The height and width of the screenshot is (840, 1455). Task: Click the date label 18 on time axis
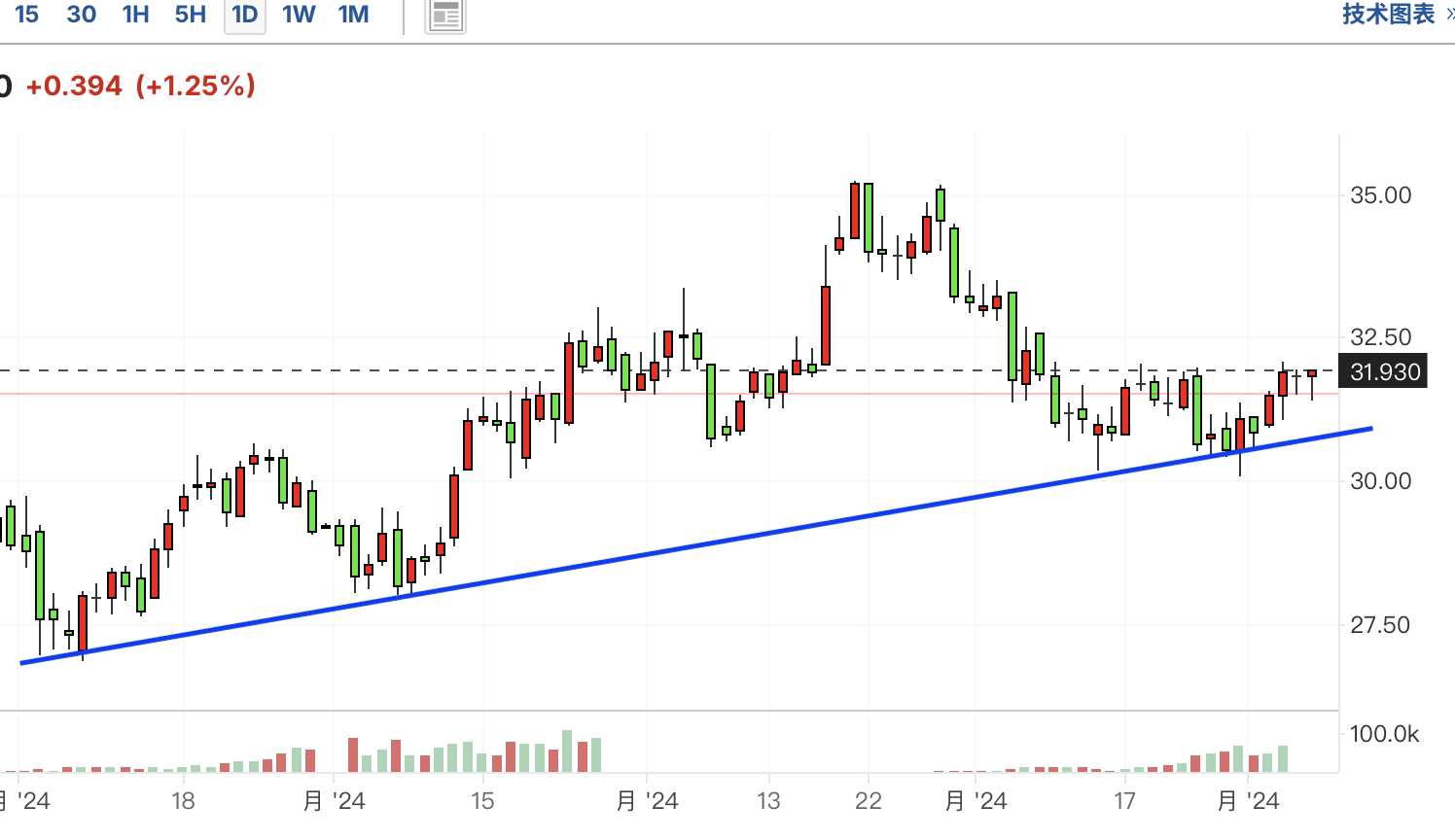183,801
